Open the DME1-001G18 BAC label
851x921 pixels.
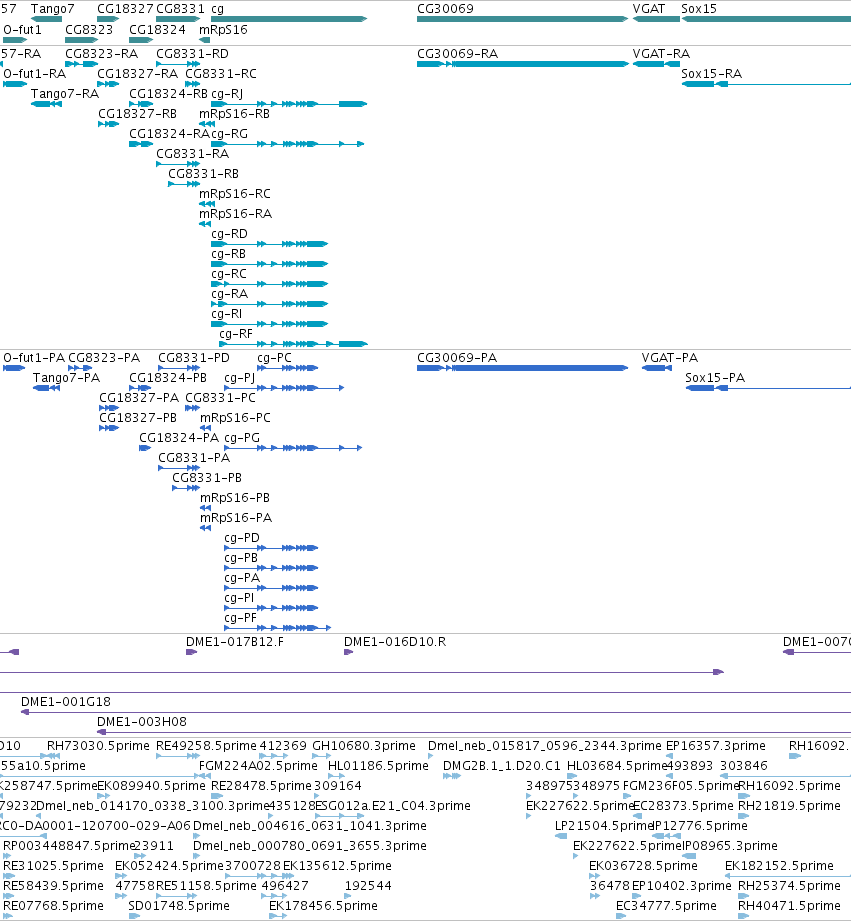click(66, 701)
